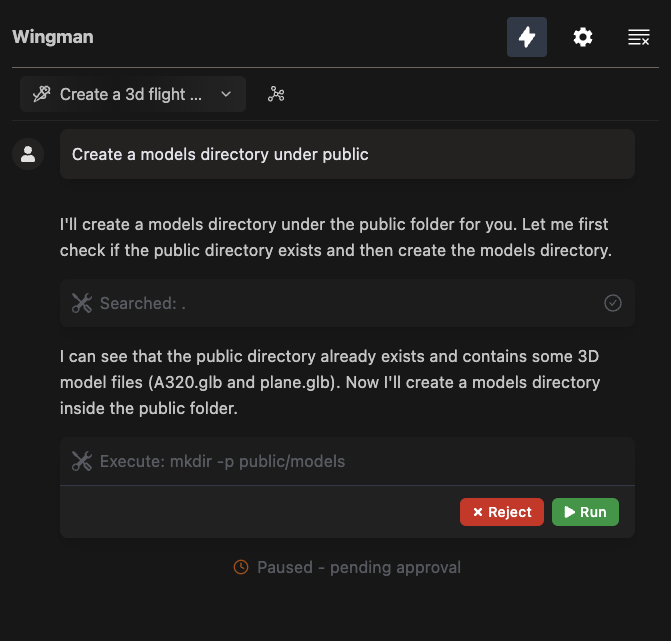671x641 pixels.
Task: Click the completed checkmark circle on Searched row
Action: tap(613, 303)
